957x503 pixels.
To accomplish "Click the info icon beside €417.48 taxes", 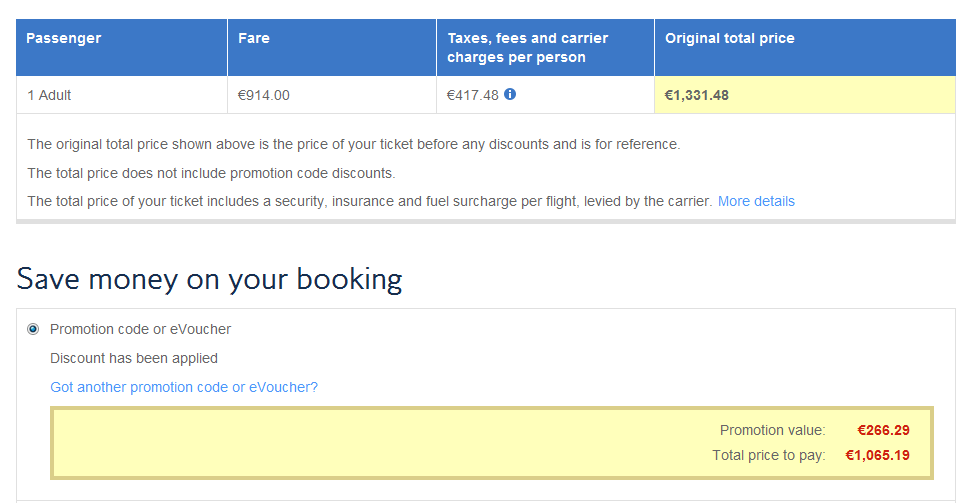I will click(510, 94).
